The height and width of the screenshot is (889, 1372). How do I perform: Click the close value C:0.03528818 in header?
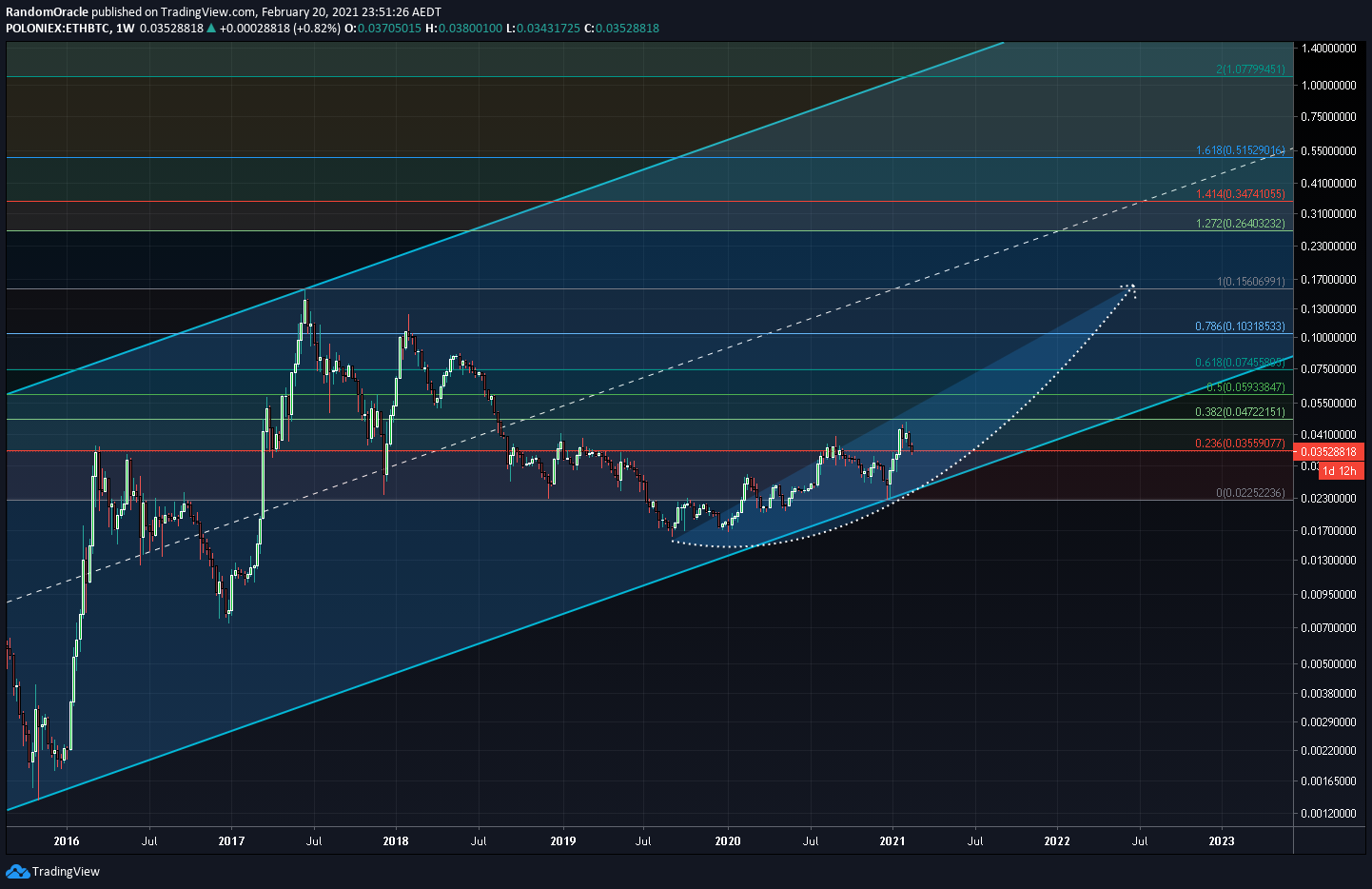tap(621, 29)
